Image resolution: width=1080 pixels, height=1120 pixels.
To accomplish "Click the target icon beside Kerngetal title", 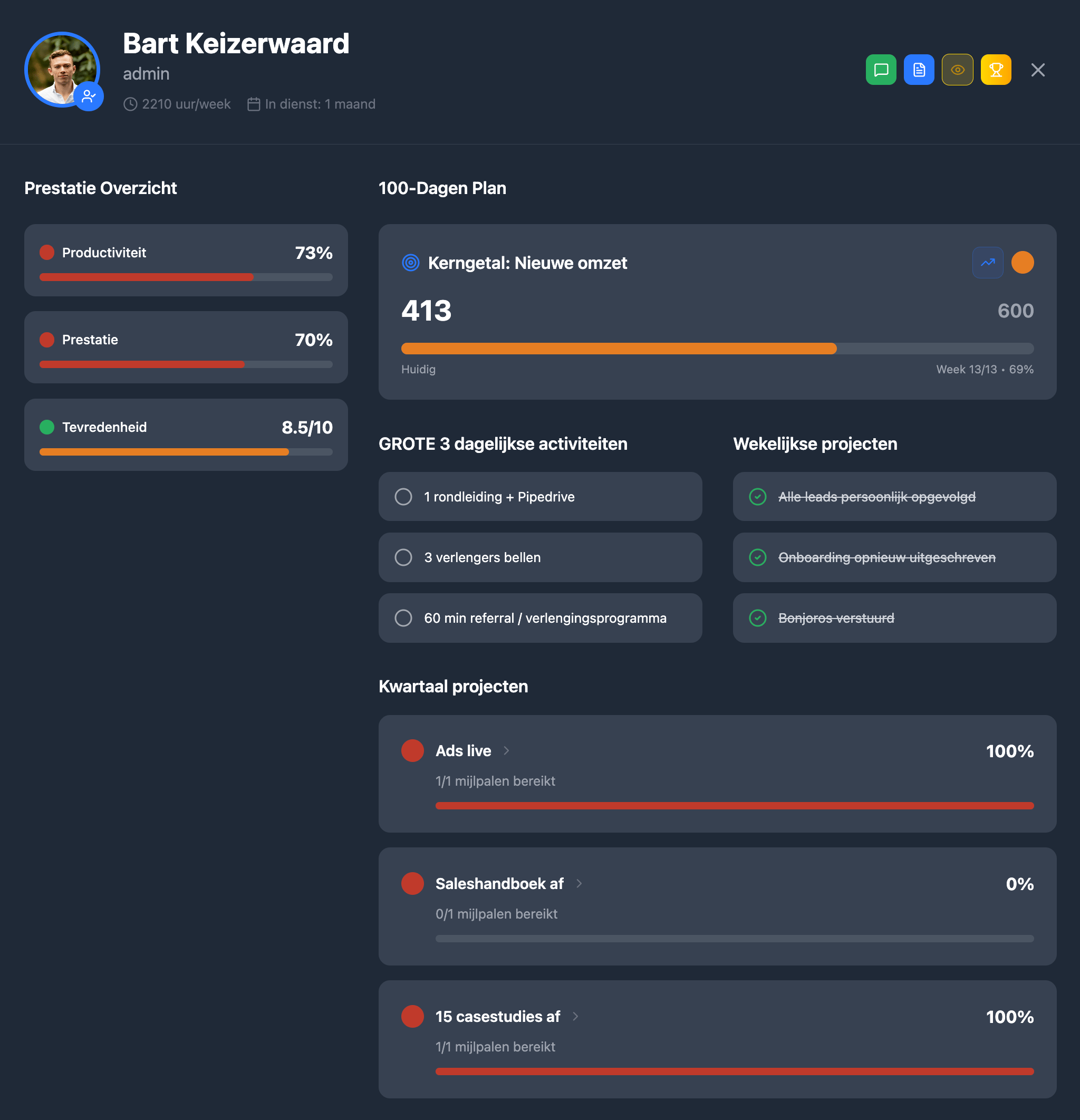I will [x=410, y=263].
